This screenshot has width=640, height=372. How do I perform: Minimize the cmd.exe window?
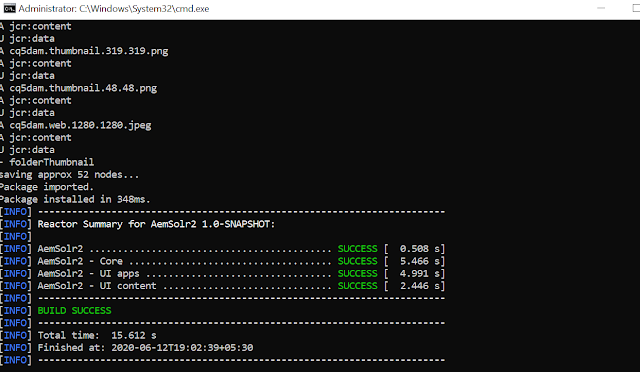coord(601,8)
